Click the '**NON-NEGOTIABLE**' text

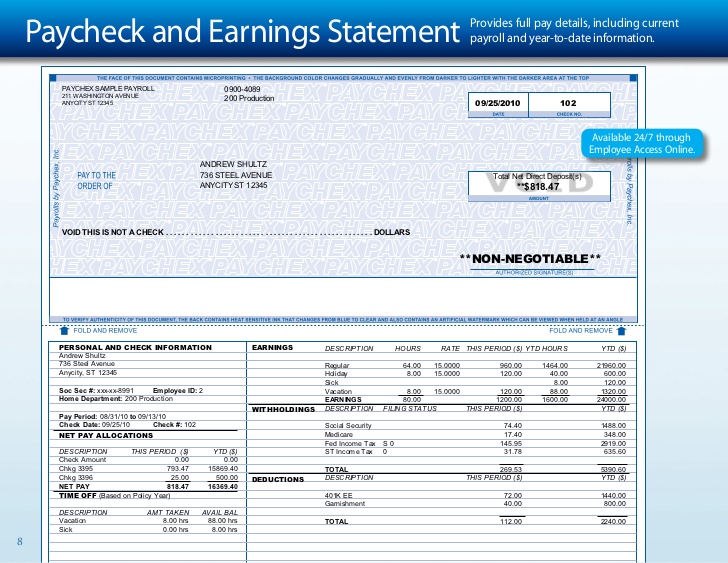coord(530,259)
